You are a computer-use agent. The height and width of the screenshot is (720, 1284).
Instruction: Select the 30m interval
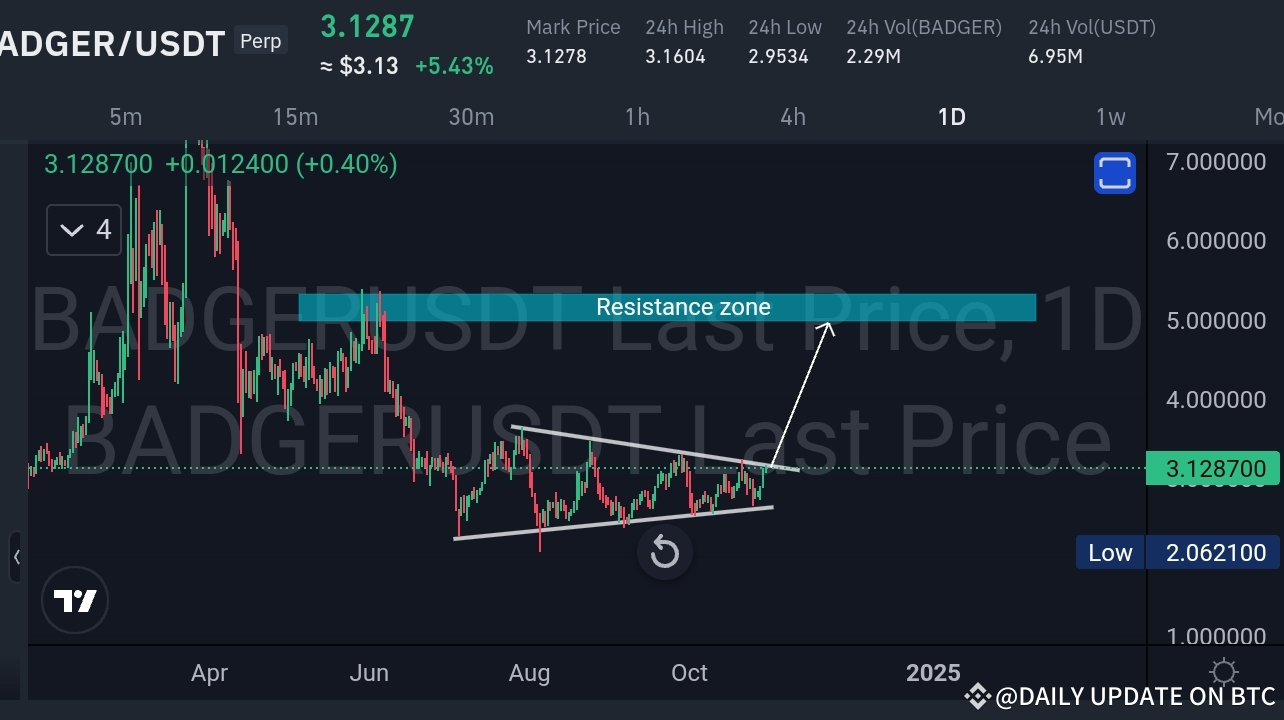coord(471,117)
